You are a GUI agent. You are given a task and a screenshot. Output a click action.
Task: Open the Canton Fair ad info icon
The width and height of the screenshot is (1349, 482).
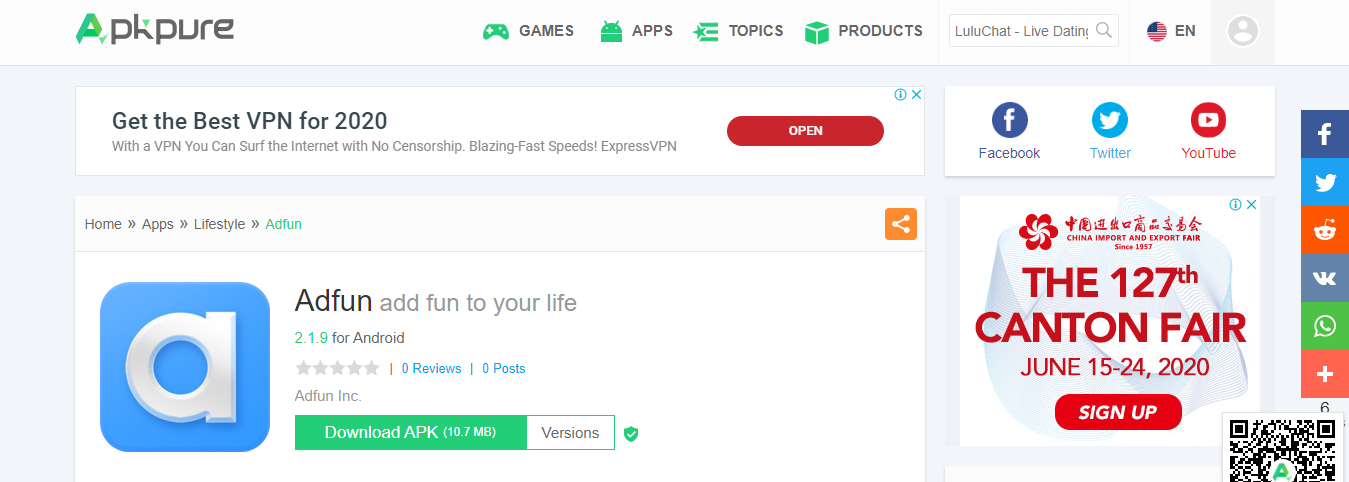coord(1236,204)
